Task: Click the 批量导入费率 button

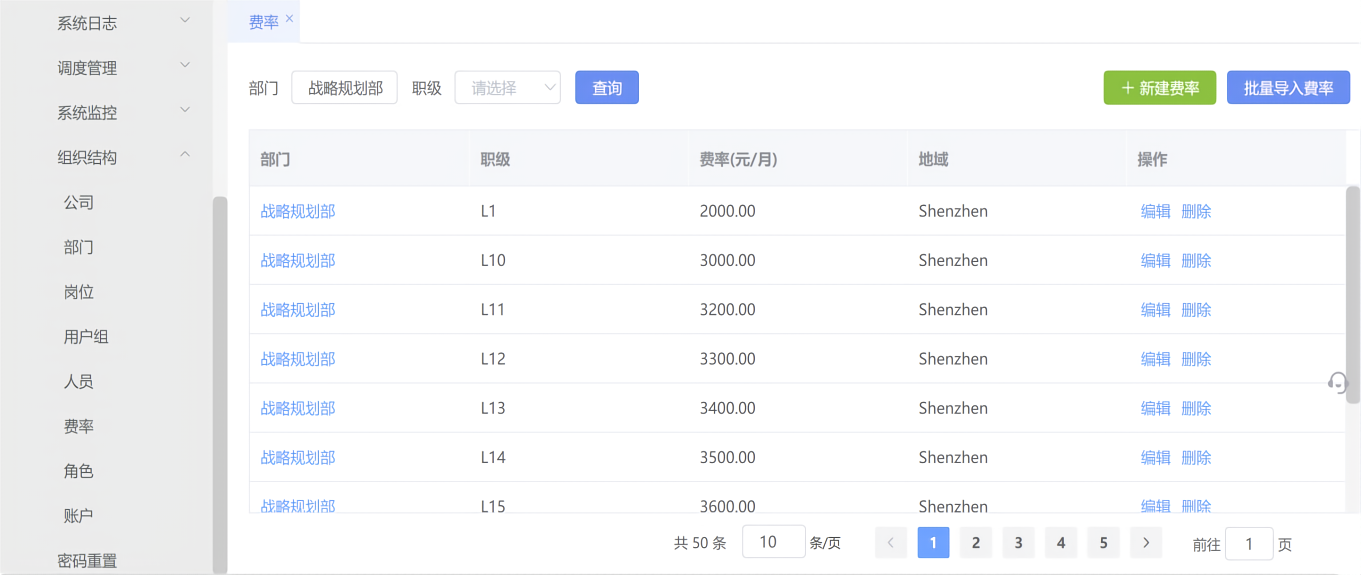Action: point(1288,88)
